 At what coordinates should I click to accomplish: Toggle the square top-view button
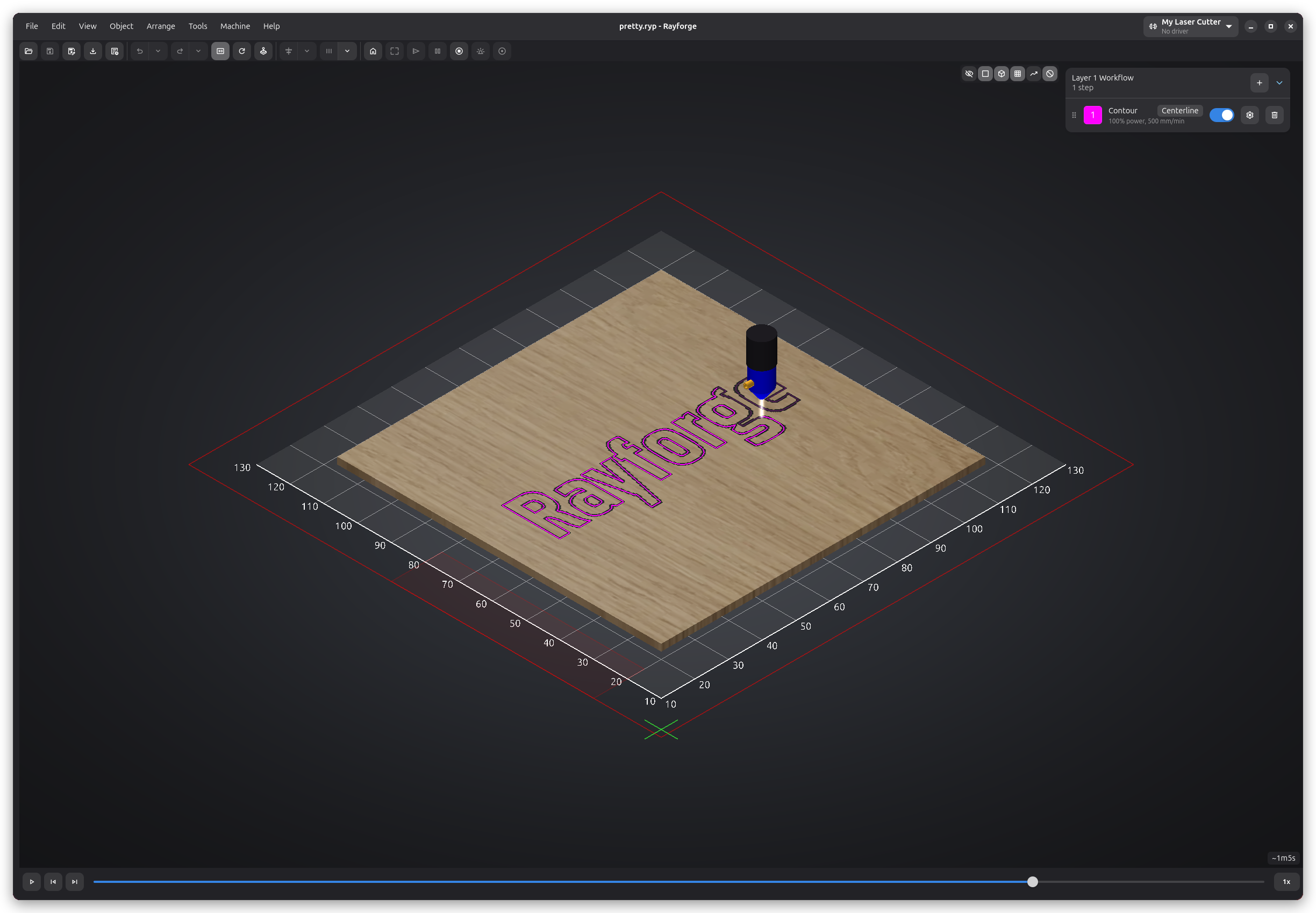click(x=985, y=73)
